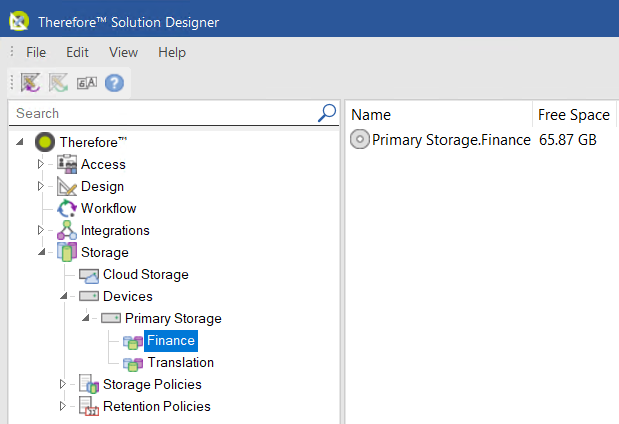Screen dimensions: 619x424
Task: Select the Storage Policies label
Action: pos(152,385)
